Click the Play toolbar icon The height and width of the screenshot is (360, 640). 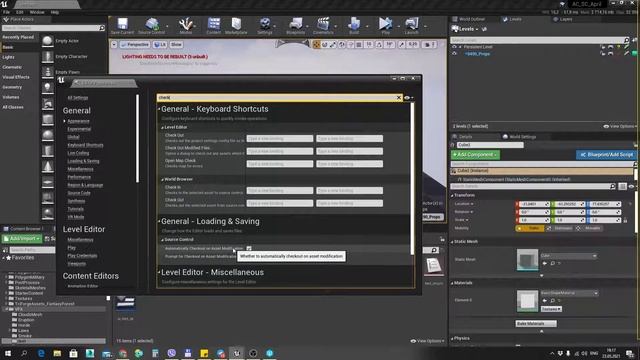385,24
